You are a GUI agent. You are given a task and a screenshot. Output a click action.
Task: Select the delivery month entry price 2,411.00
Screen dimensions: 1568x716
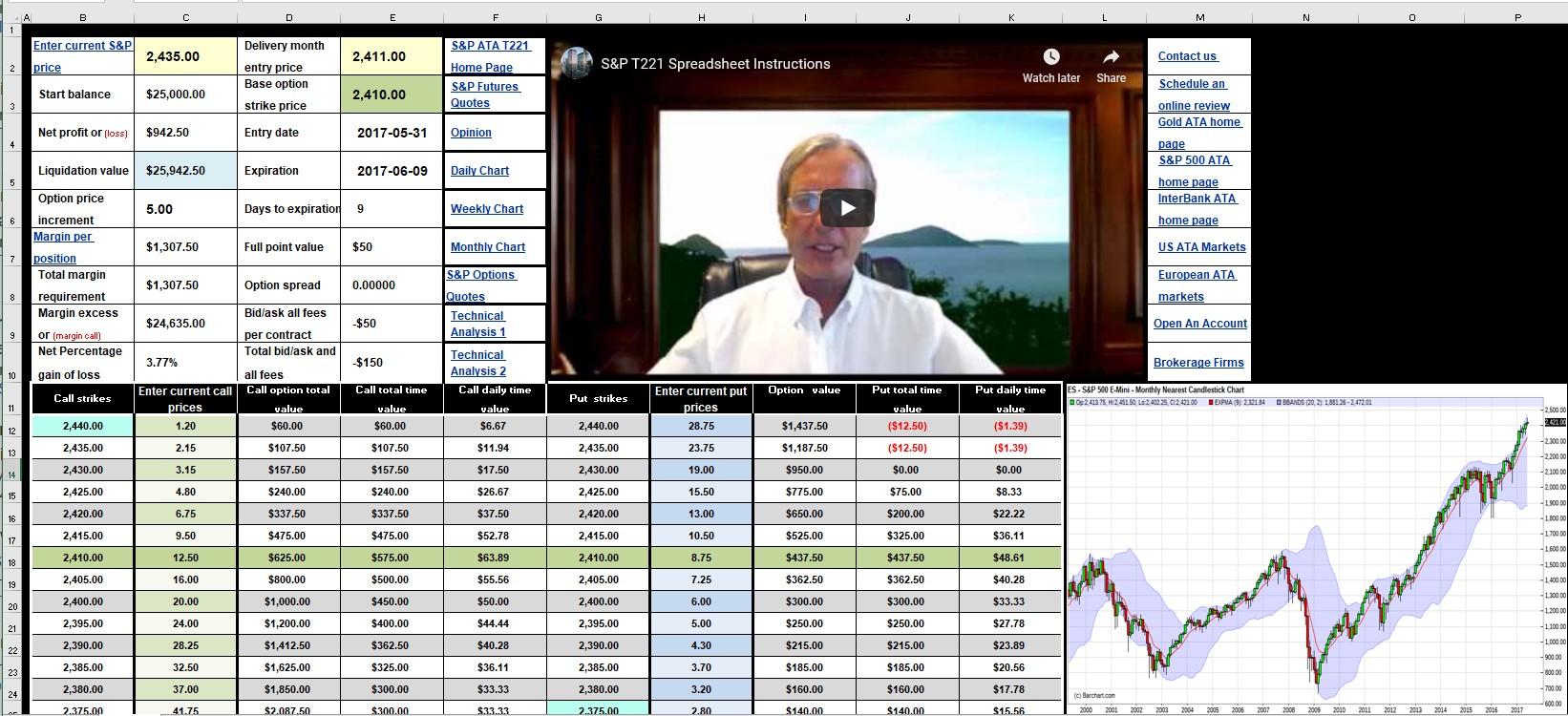pos(392,56)
